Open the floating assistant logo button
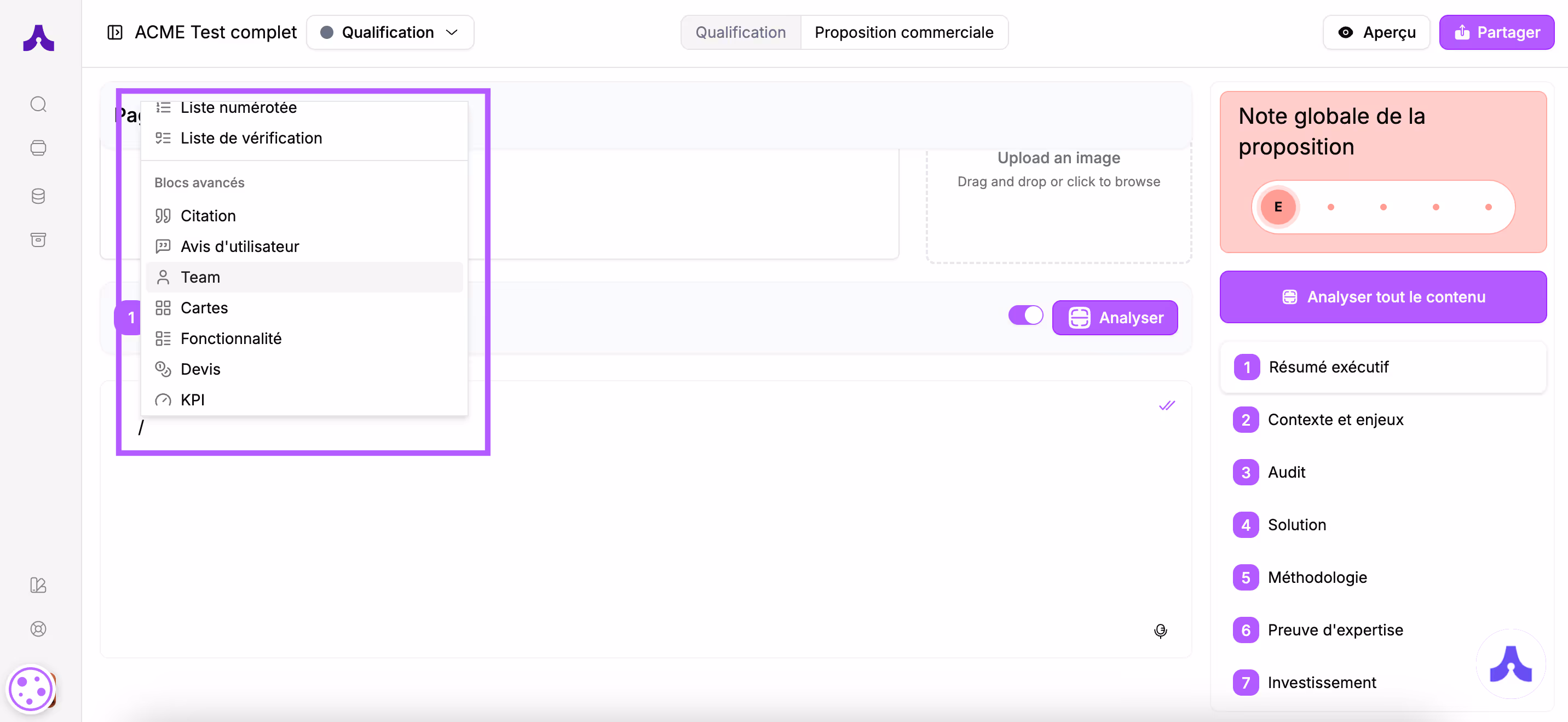Viewport: 1568px width, 722px height. coord(1510,664)
